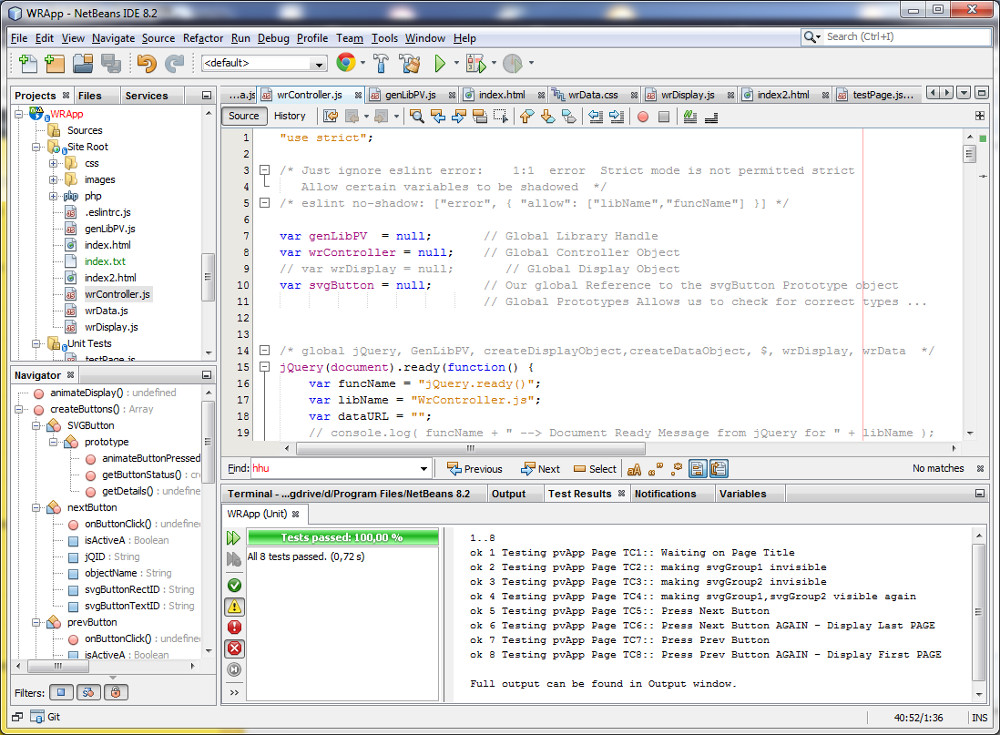Toggle Regular Expression in find bar
Viewport: 1000px width, 735px height.
click(x=677, y=469)
